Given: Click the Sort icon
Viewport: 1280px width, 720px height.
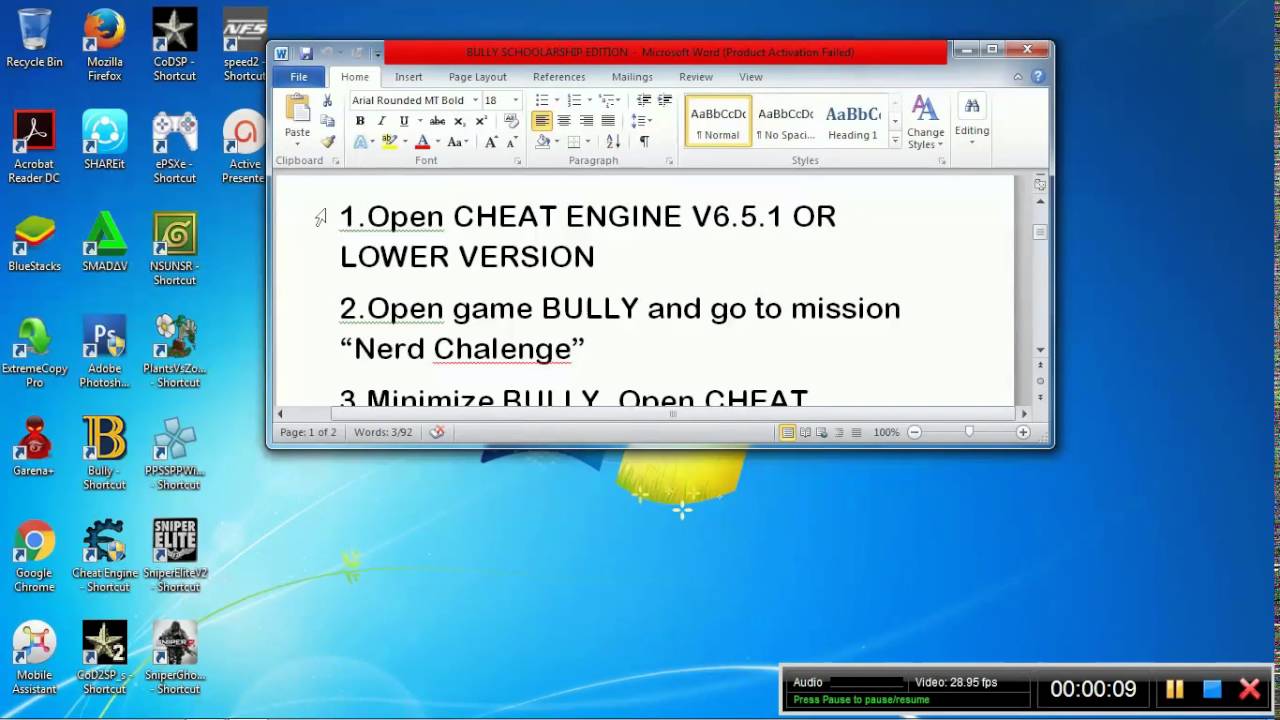Looking at the screenshot, I should tap(613, 142).
